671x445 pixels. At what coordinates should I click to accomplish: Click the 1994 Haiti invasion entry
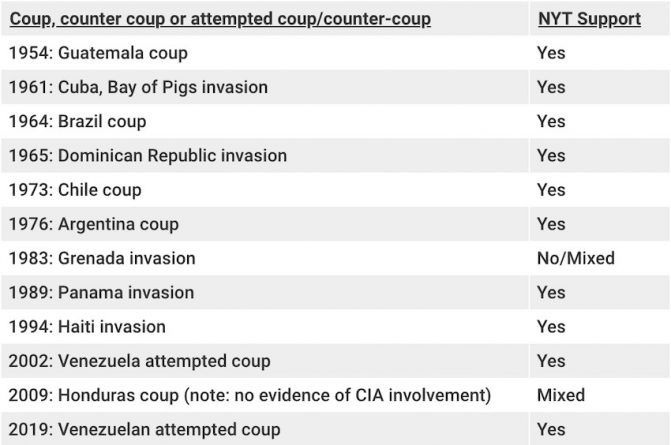86,327
